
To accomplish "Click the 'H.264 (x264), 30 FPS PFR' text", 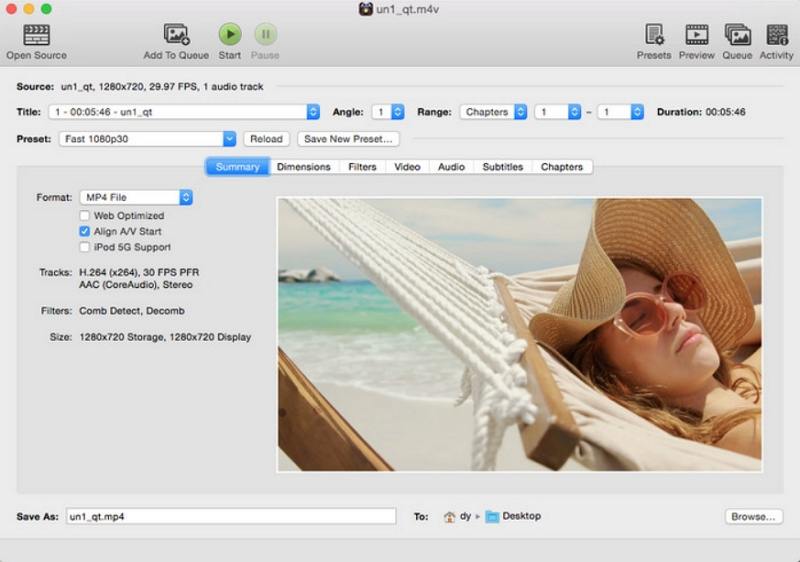I will (139, 272).
